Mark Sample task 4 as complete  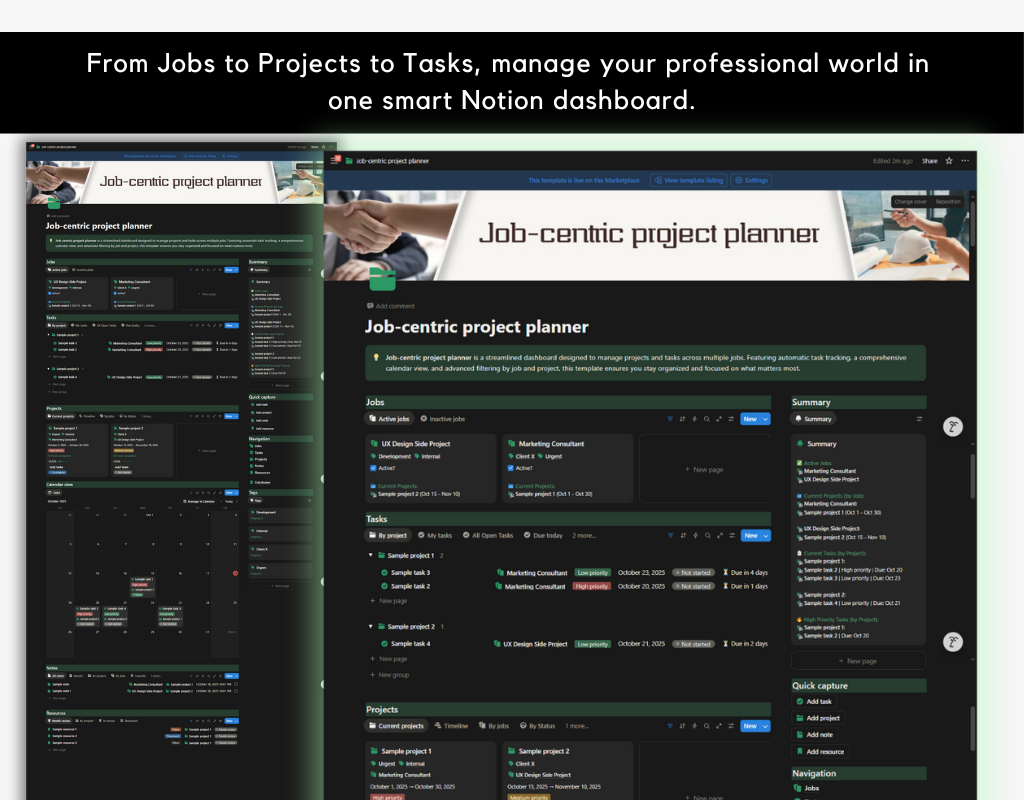(385, 644)
